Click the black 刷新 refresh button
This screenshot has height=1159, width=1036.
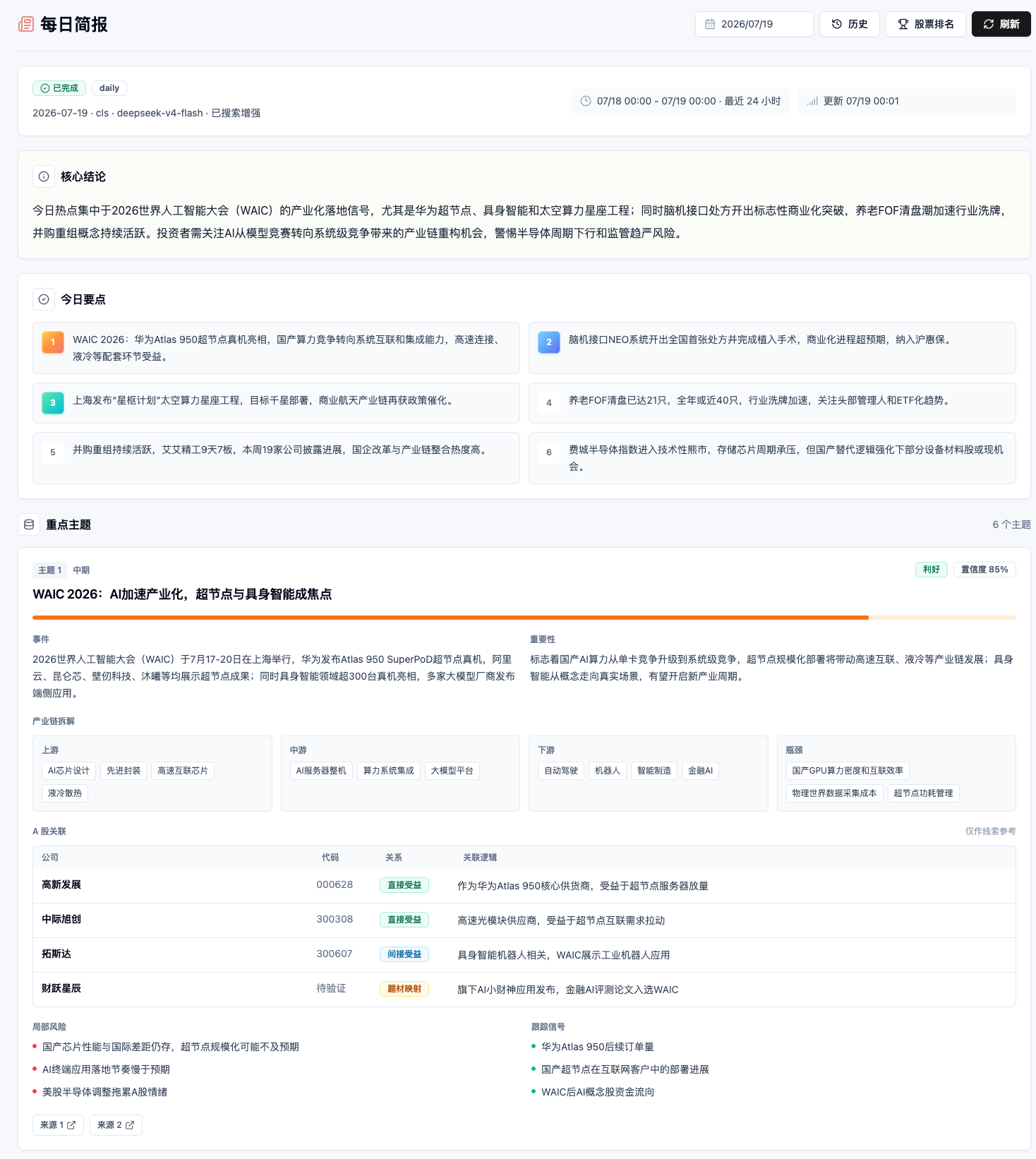pyautogui.click(x=1001, y=24)
